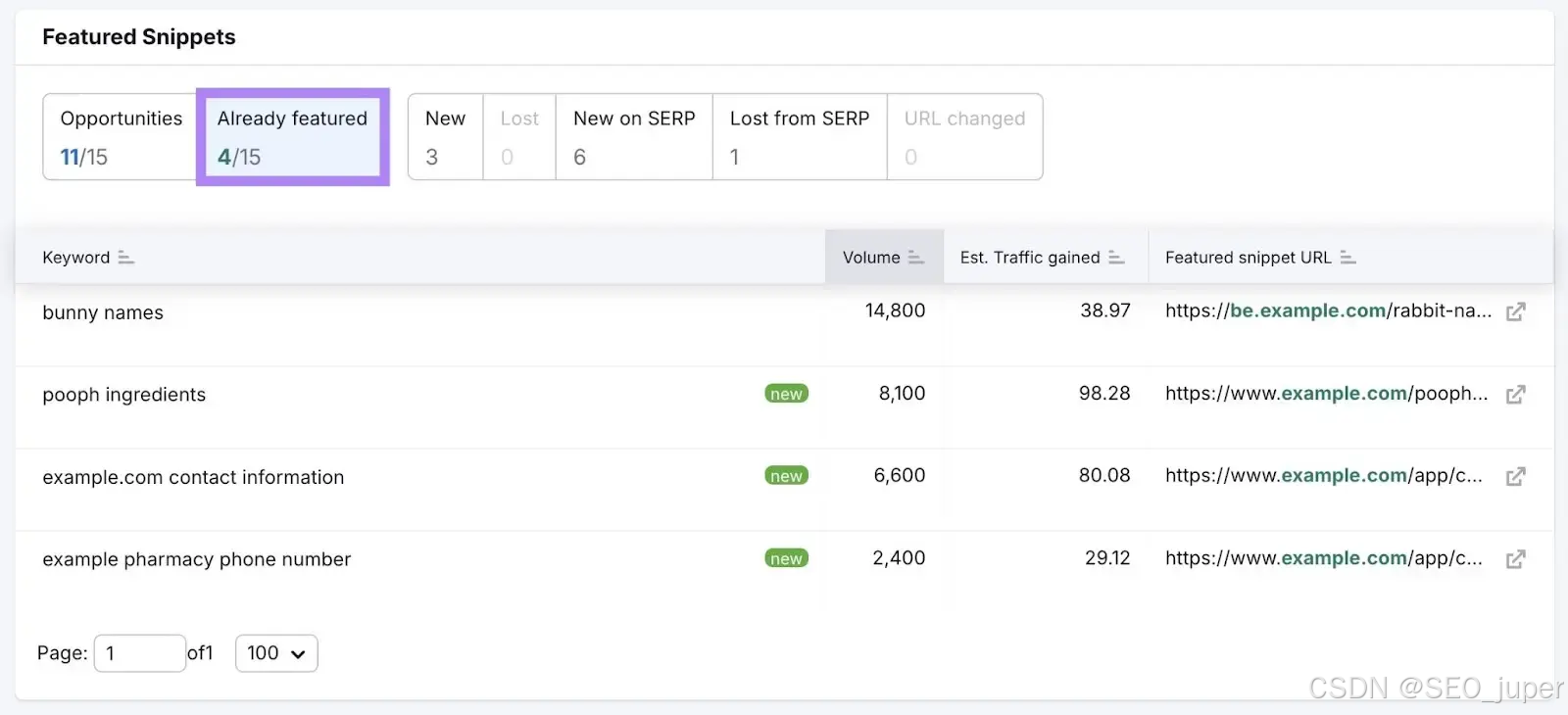
Task: Click the new badge on pooph ingredients
Action: coord(786,394)
